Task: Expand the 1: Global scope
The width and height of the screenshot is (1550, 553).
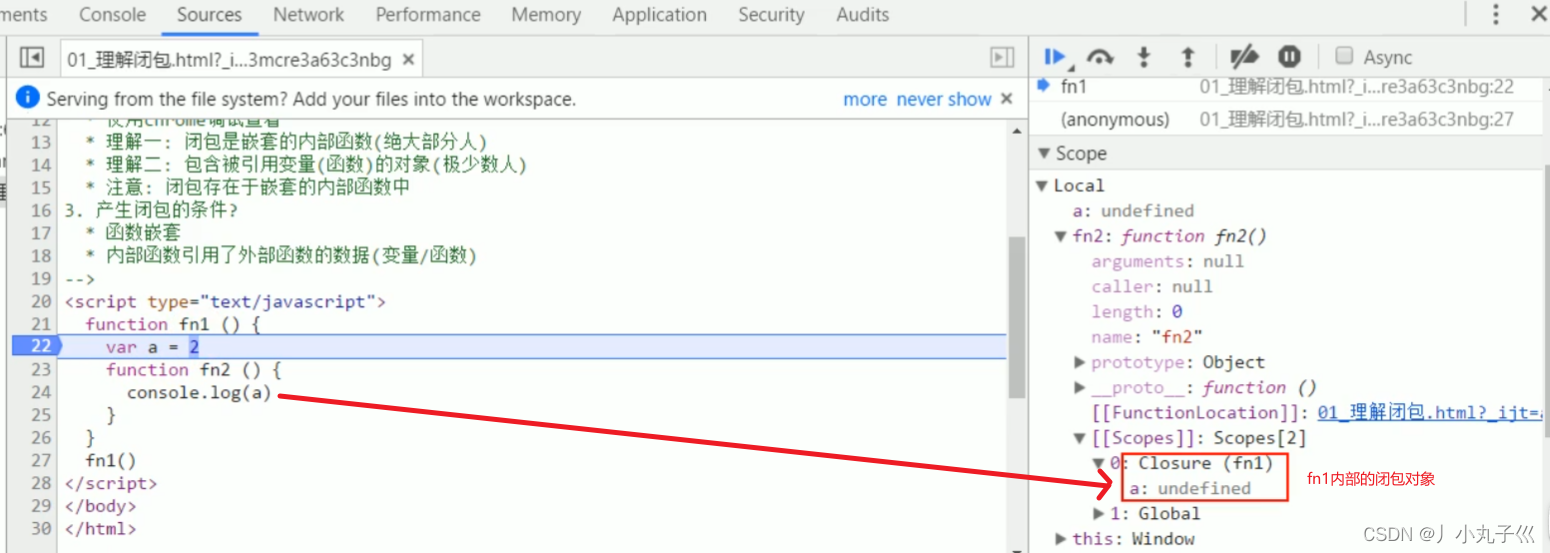Action: 1099,513
